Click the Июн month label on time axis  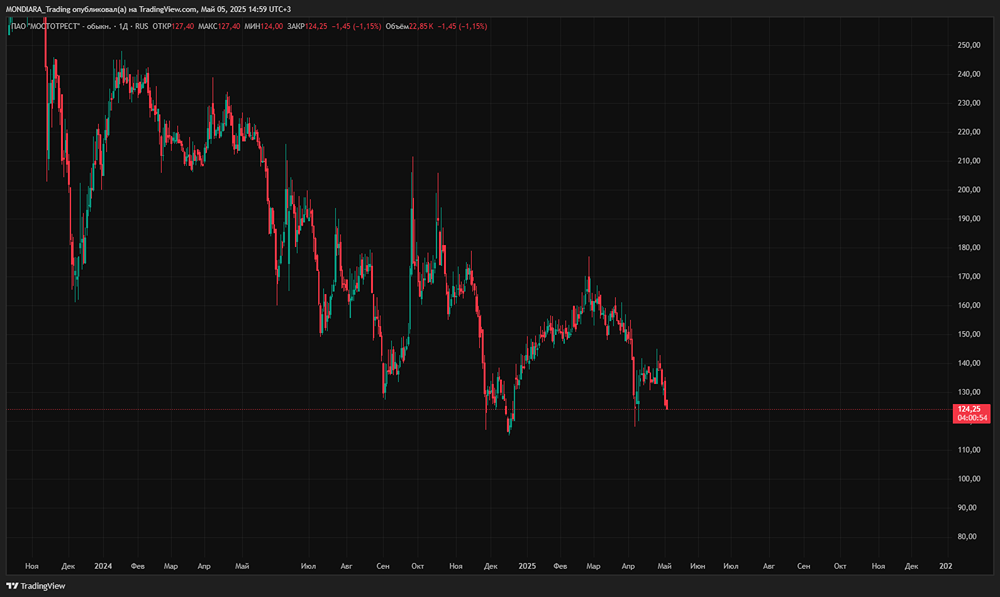698,566
